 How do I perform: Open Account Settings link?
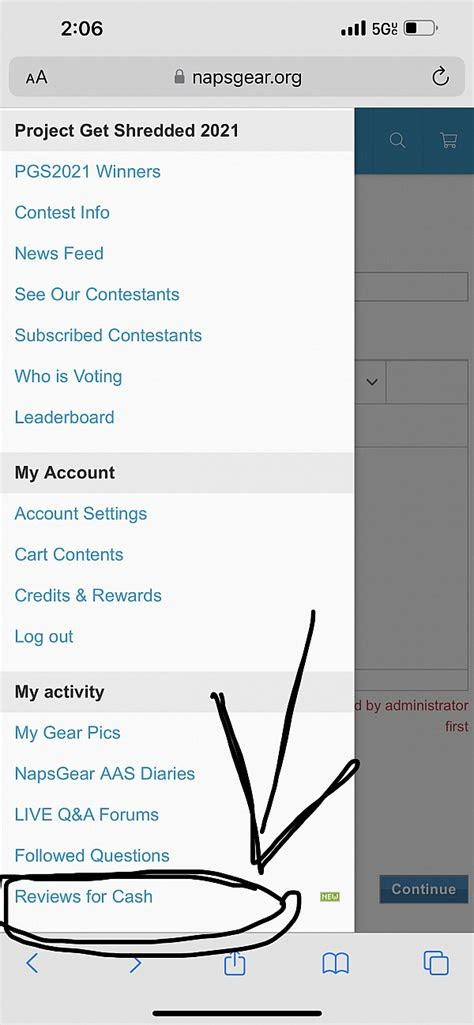coord(80,514)
